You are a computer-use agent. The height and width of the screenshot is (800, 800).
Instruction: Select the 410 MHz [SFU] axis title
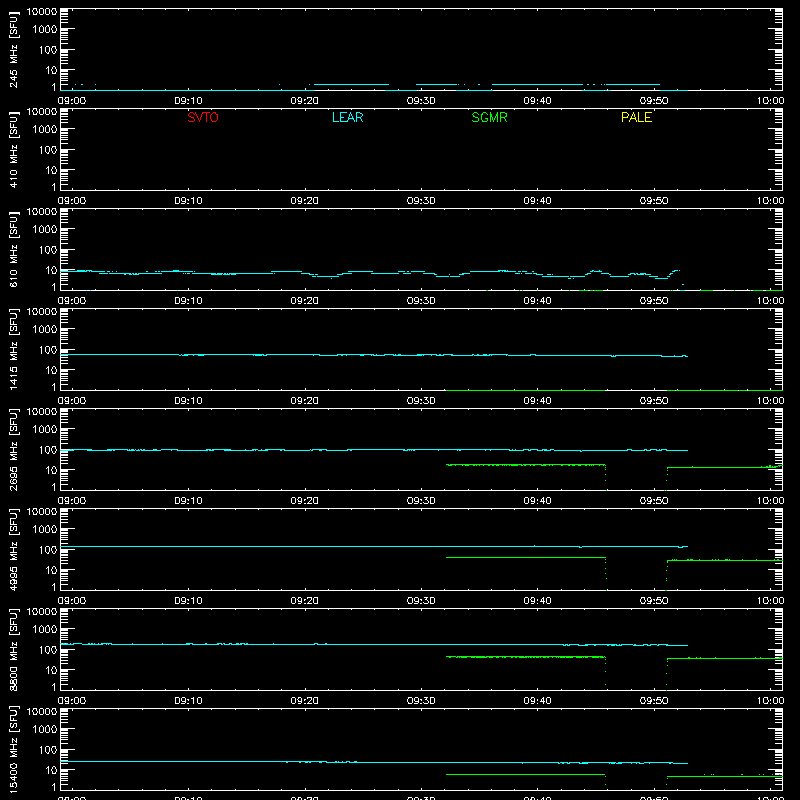pyautogui.click(x=13, y=150)
